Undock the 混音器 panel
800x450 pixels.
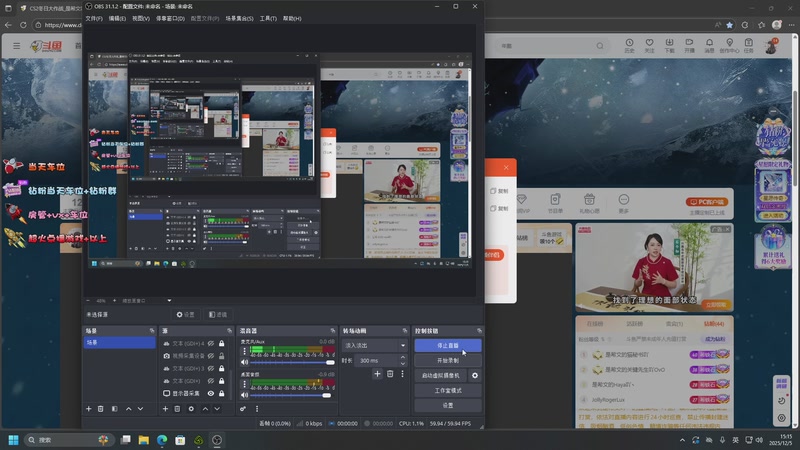pyautogui.click(x=333, y=331)
